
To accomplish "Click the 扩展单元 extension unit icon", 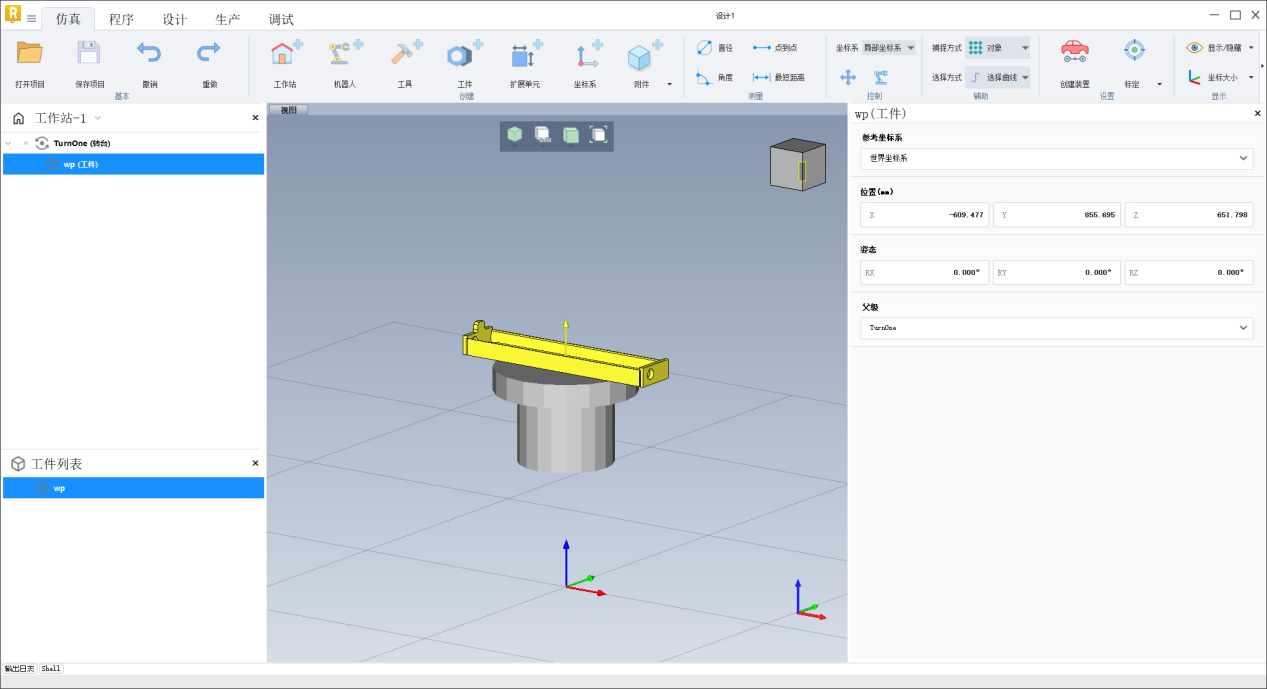I will tap(525, 54).
